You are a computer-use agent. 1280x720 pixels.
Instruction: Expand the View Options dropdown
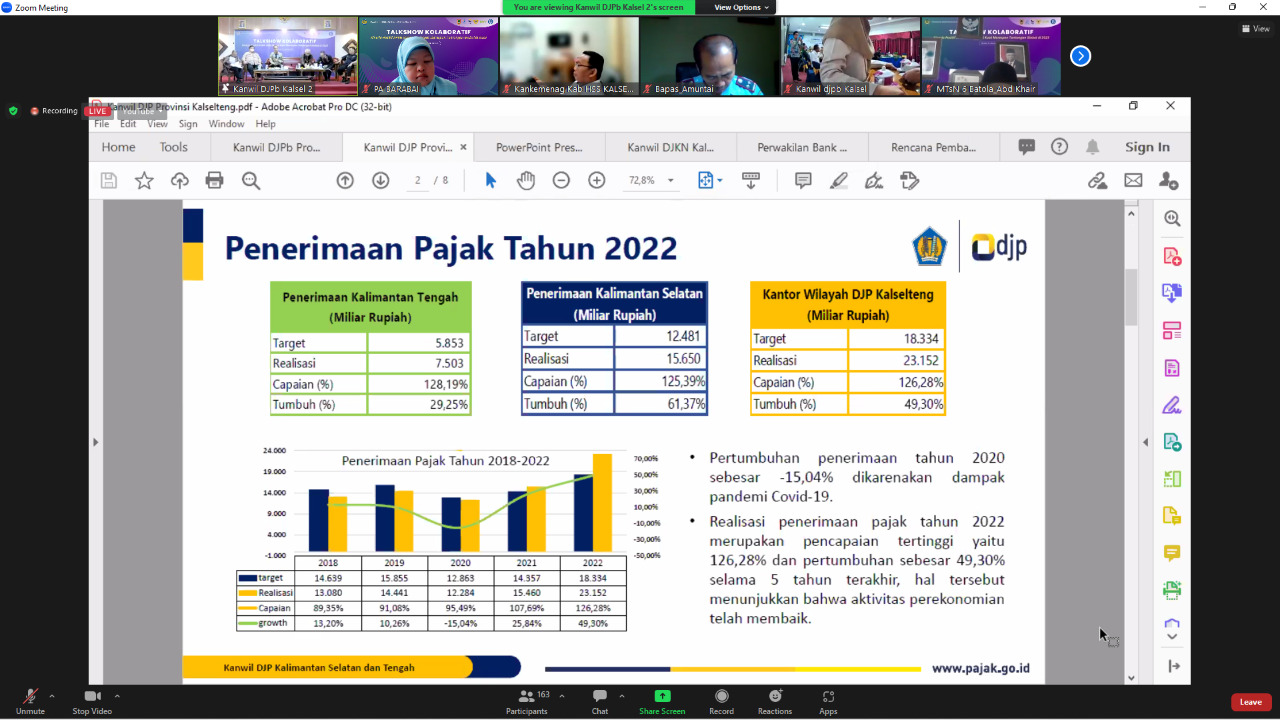point(742,7)
